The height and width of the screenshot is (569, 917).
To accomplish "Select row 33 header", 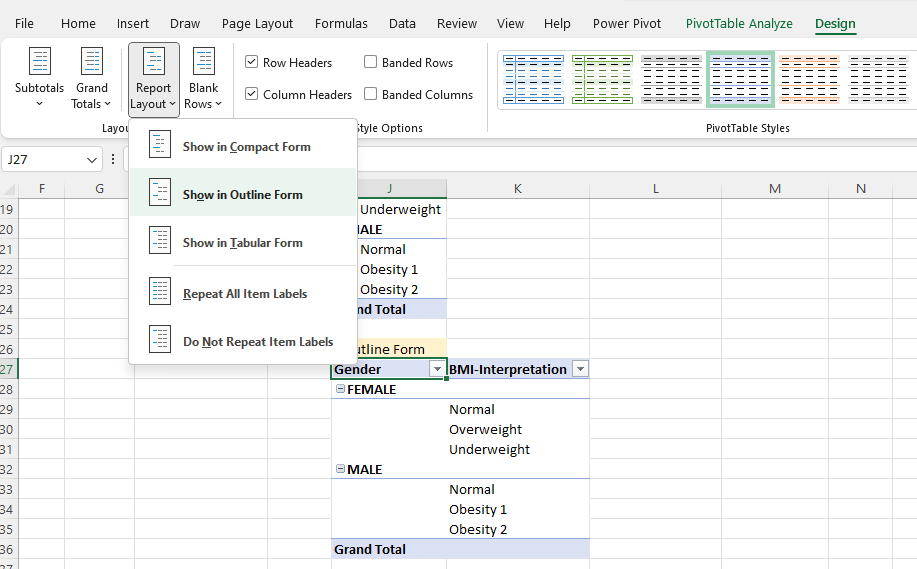I will click(8, 489).
